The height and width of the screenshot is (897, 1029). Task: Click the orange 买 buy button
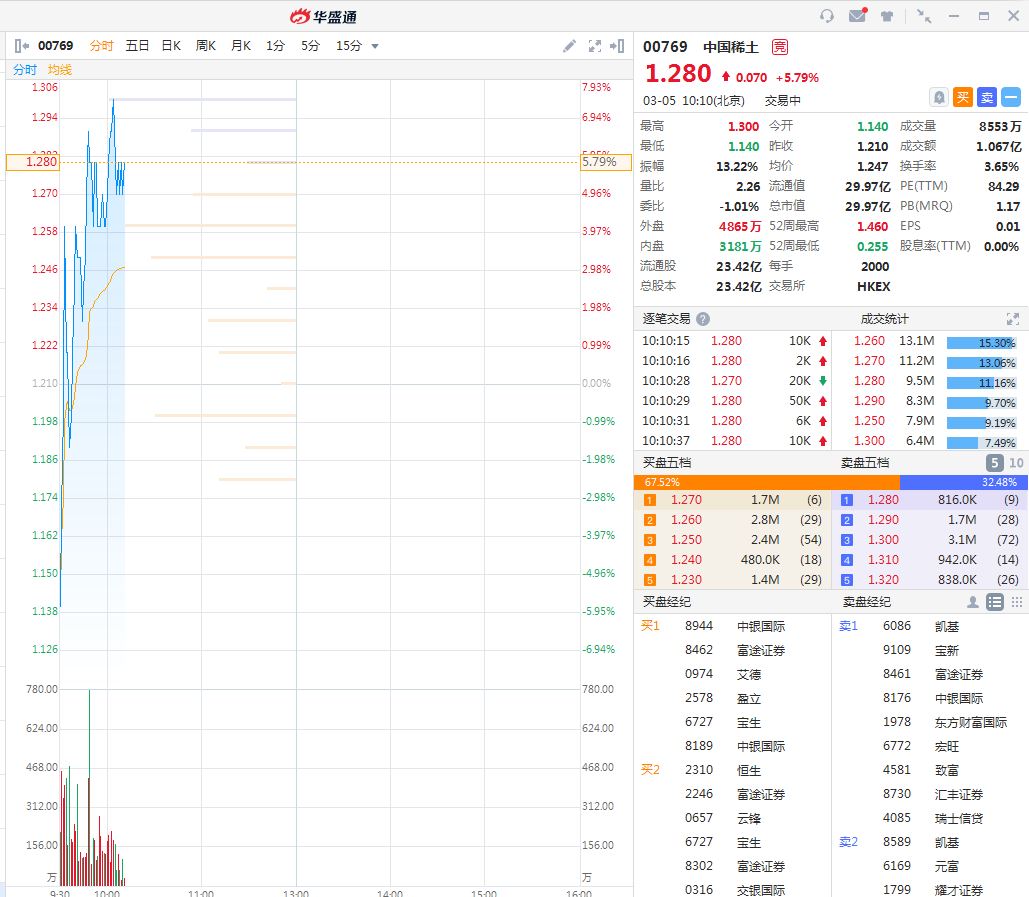pyautogui.click(x=962, y=97)
